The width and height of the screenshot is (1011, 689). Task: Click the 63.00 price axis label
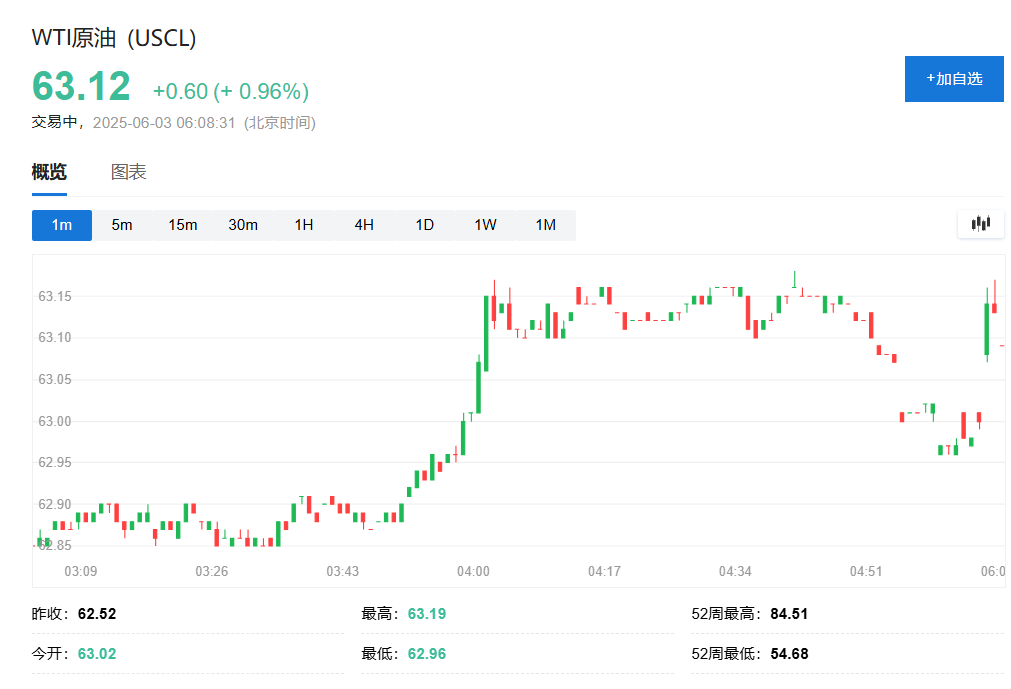click(55, 422)
